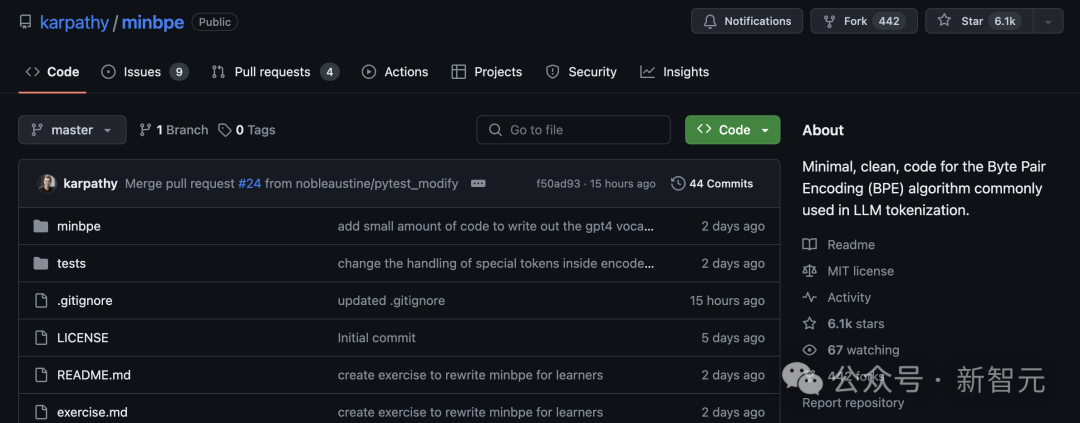The height and width of the screenshot is (423, 1080).
Task: Open the 'Initial commit' message link
Action: (x=377, y=338)
